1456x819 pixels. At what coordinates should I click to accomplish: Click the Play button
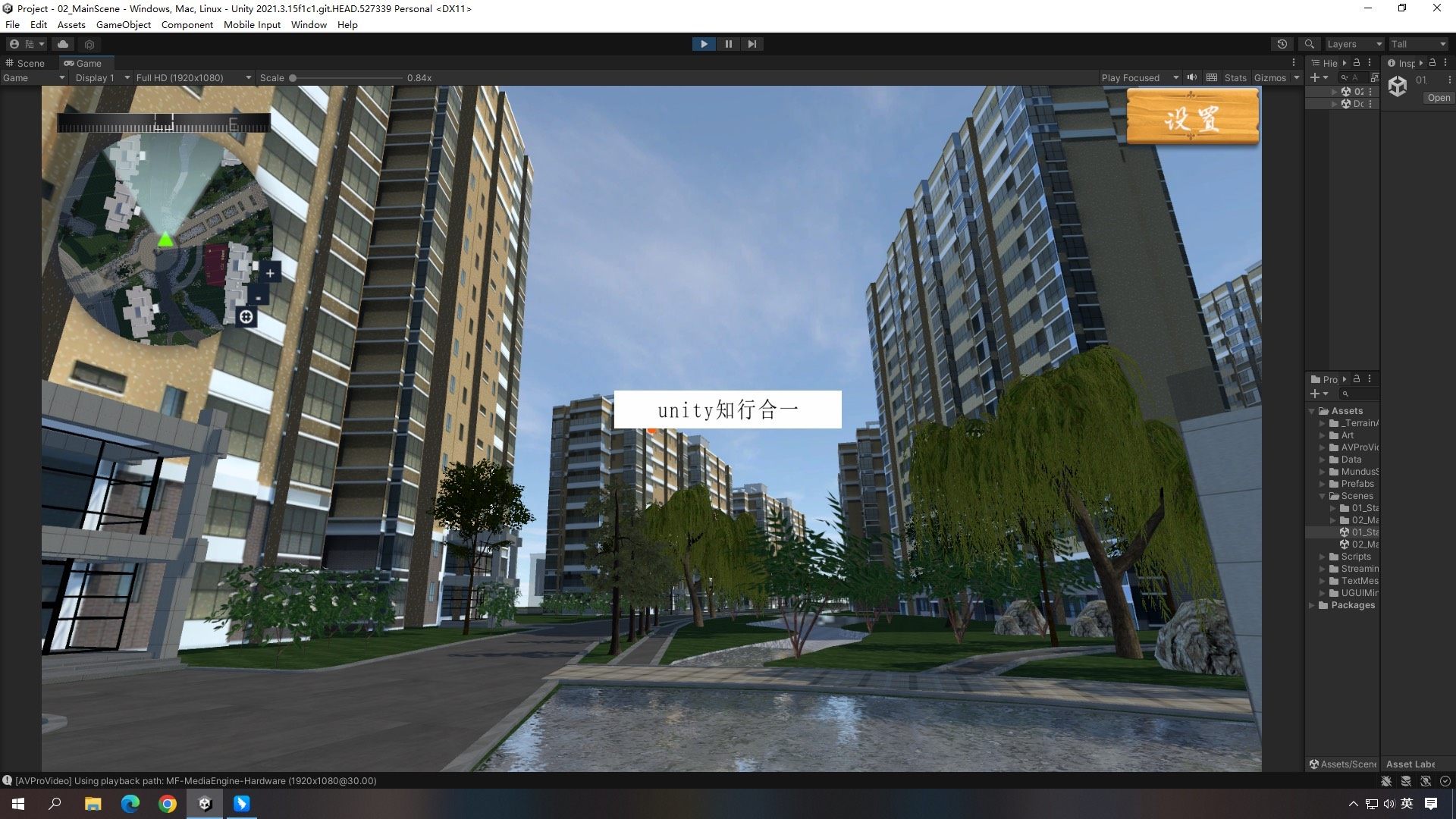[704, 44]
